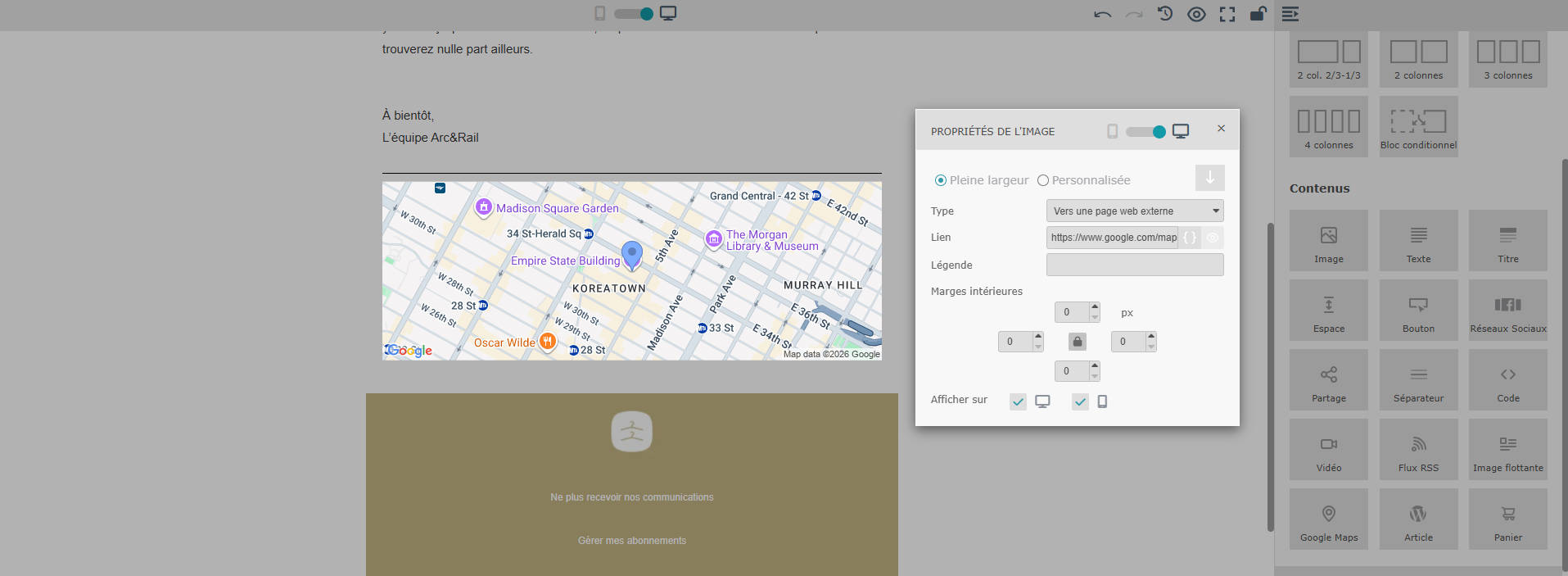This screenshot has width=1568, height=576.
Task: Open the version history icon
Action: [1165, 14]
